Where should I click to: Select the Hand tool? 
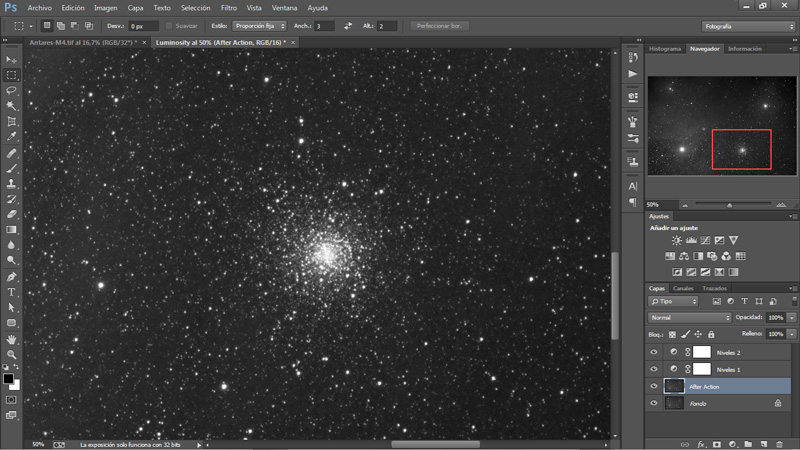pyautogui.click(x=12, y=339)
